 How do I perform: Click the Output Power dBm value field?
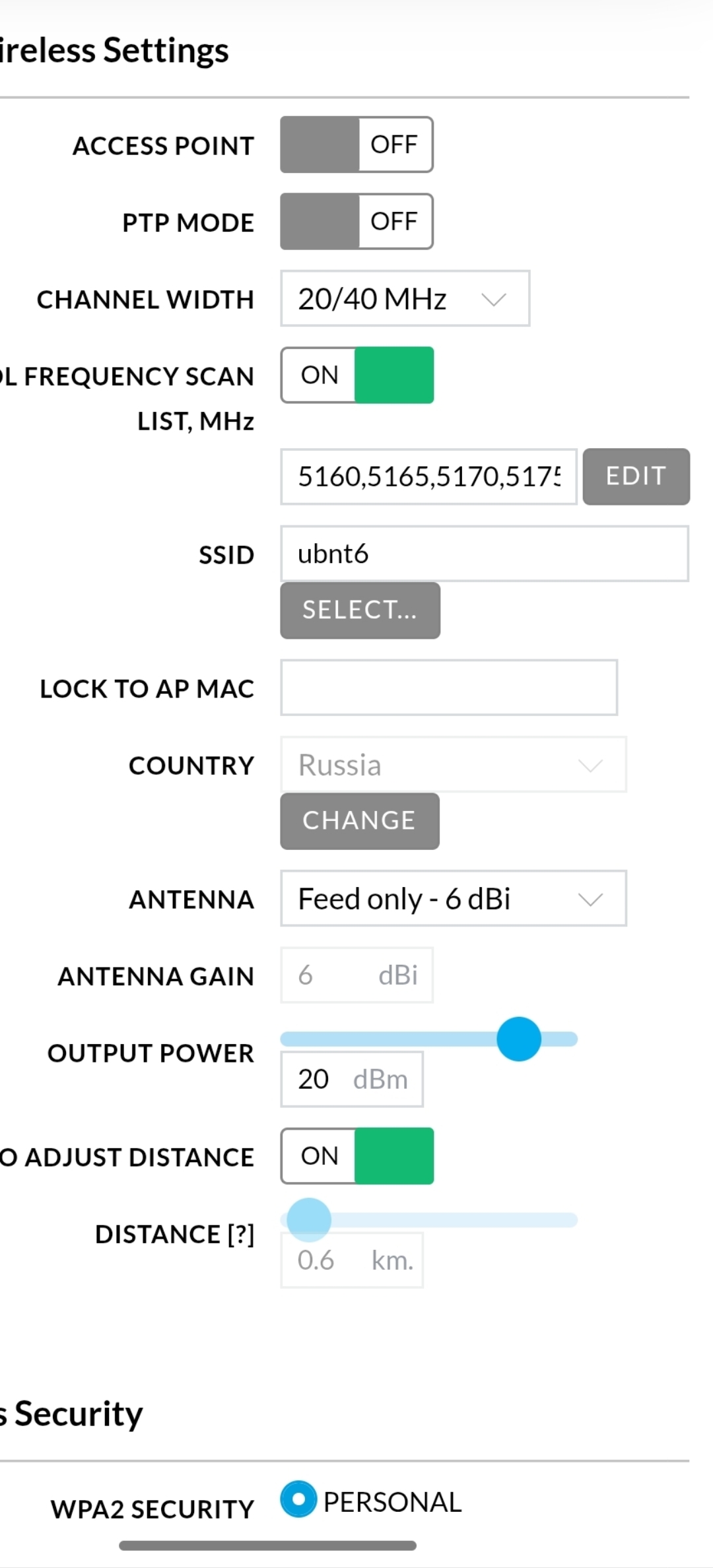[x=351, y=1079]
